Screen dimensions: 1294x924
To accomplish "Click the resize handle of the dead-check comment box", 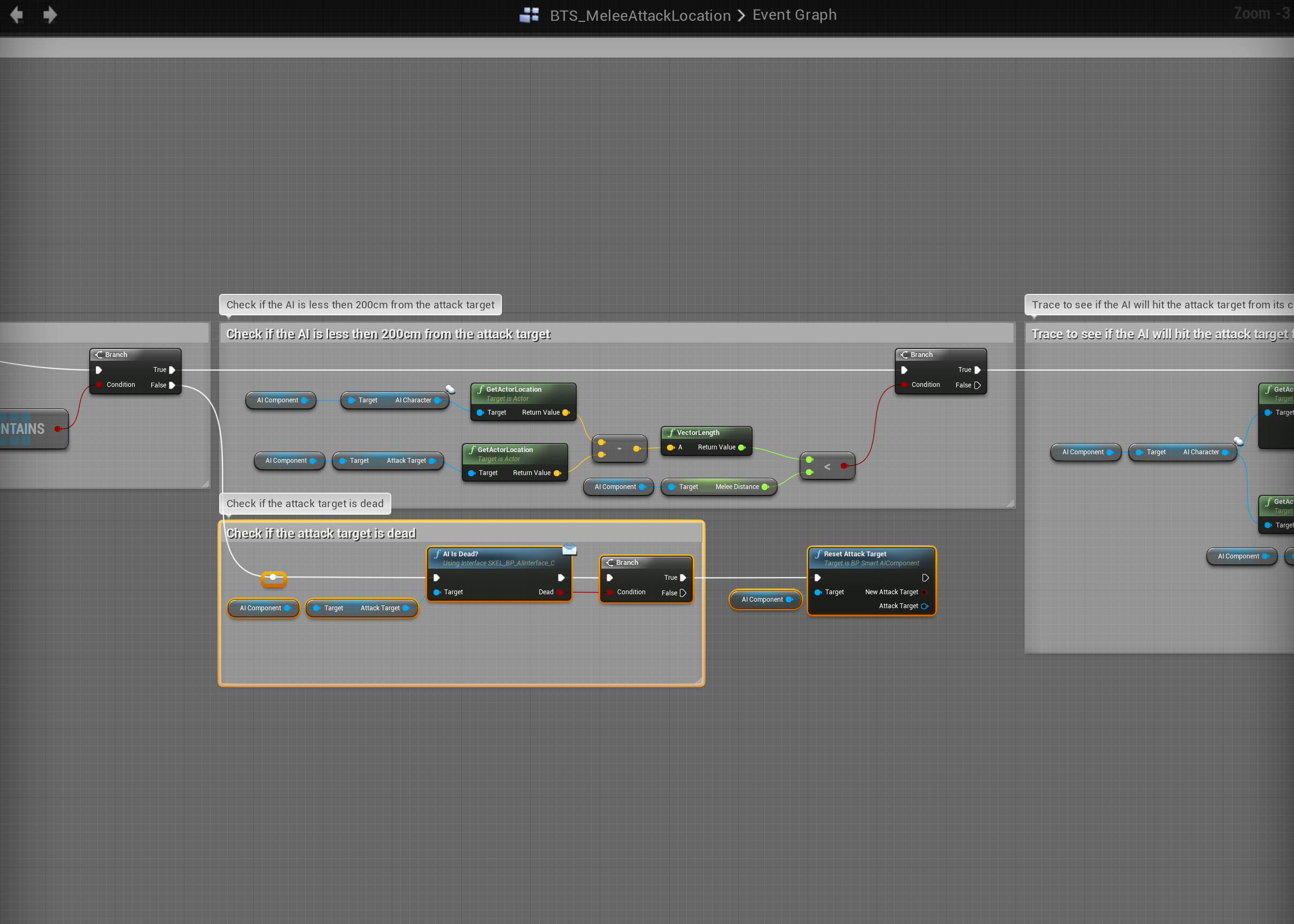I will coord(699,680).
